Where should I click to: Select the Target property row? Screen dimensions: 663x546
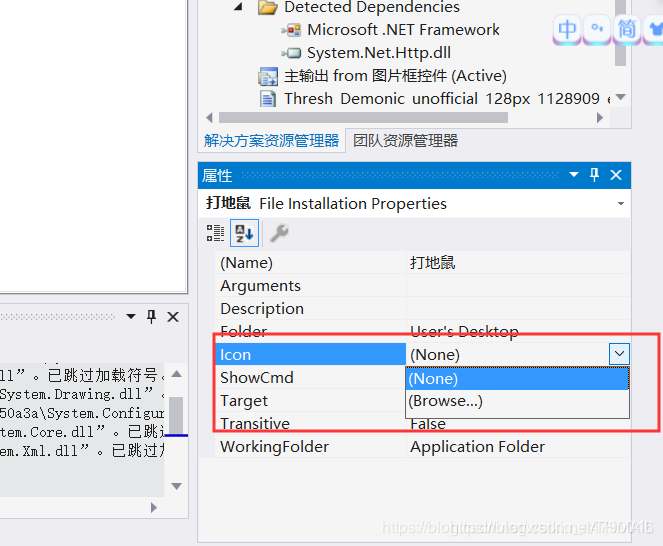(311, 400)
